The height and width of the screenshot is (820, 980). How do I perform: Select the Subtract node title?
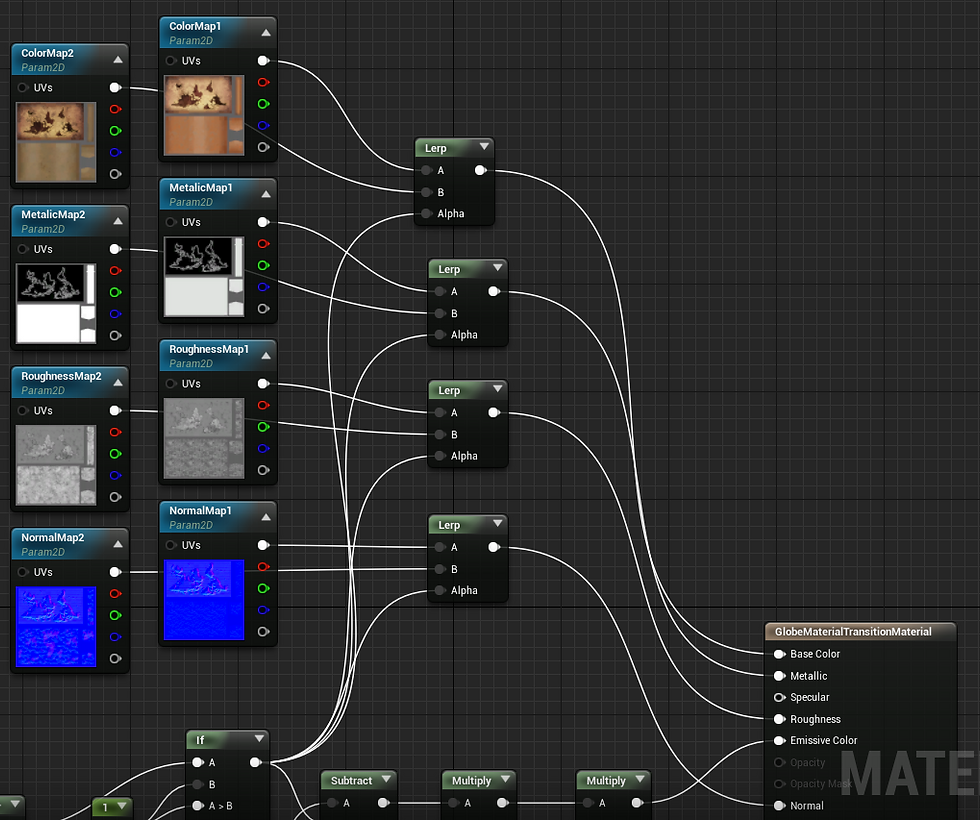(351, 781)
